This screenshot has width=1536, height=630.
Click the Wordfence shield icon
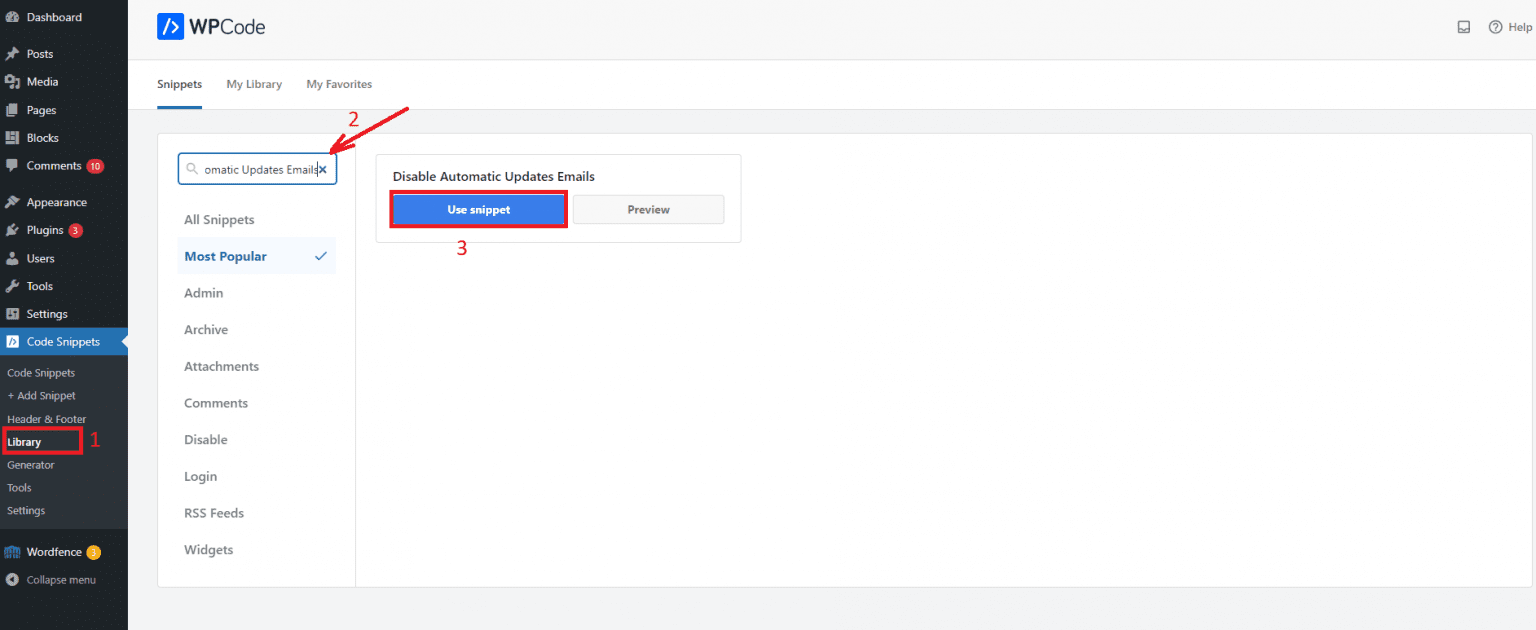pyautogui.click(x=12, y=552)
